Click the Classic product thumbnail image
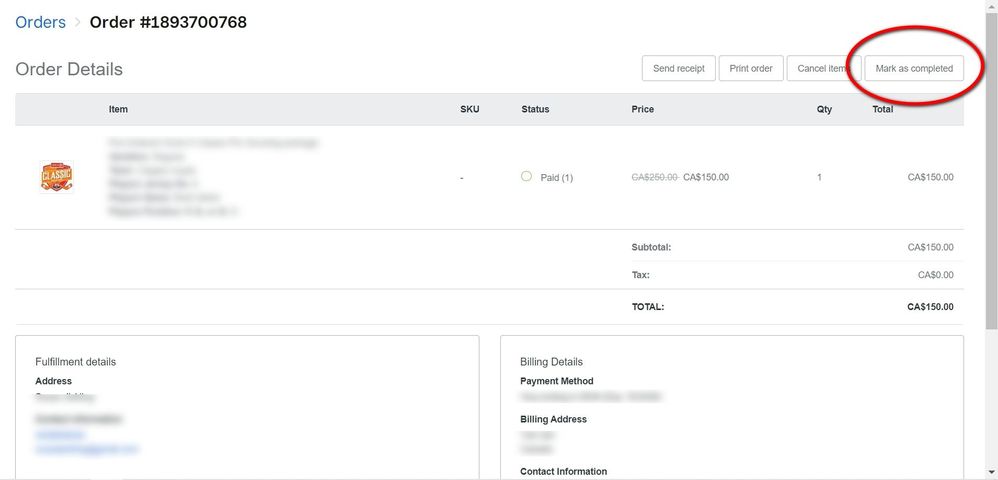The image size is (998, 480). coord(57,177)
